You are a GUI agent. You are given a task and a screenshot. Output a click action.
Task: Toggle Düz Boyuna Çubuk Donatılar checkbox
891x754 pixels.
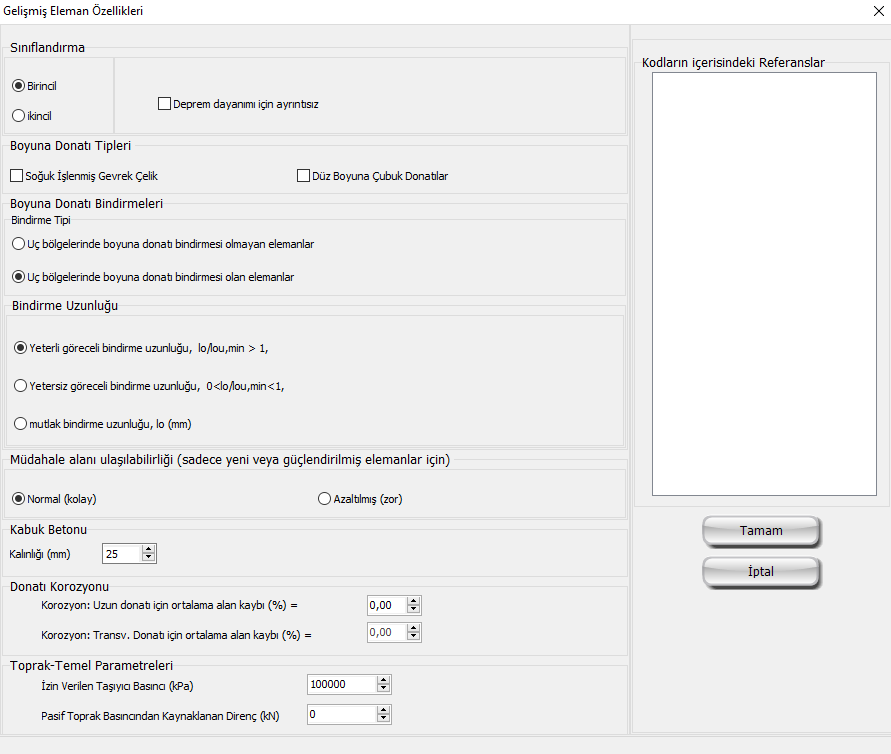pyautogui.click(x=304, y=176)
